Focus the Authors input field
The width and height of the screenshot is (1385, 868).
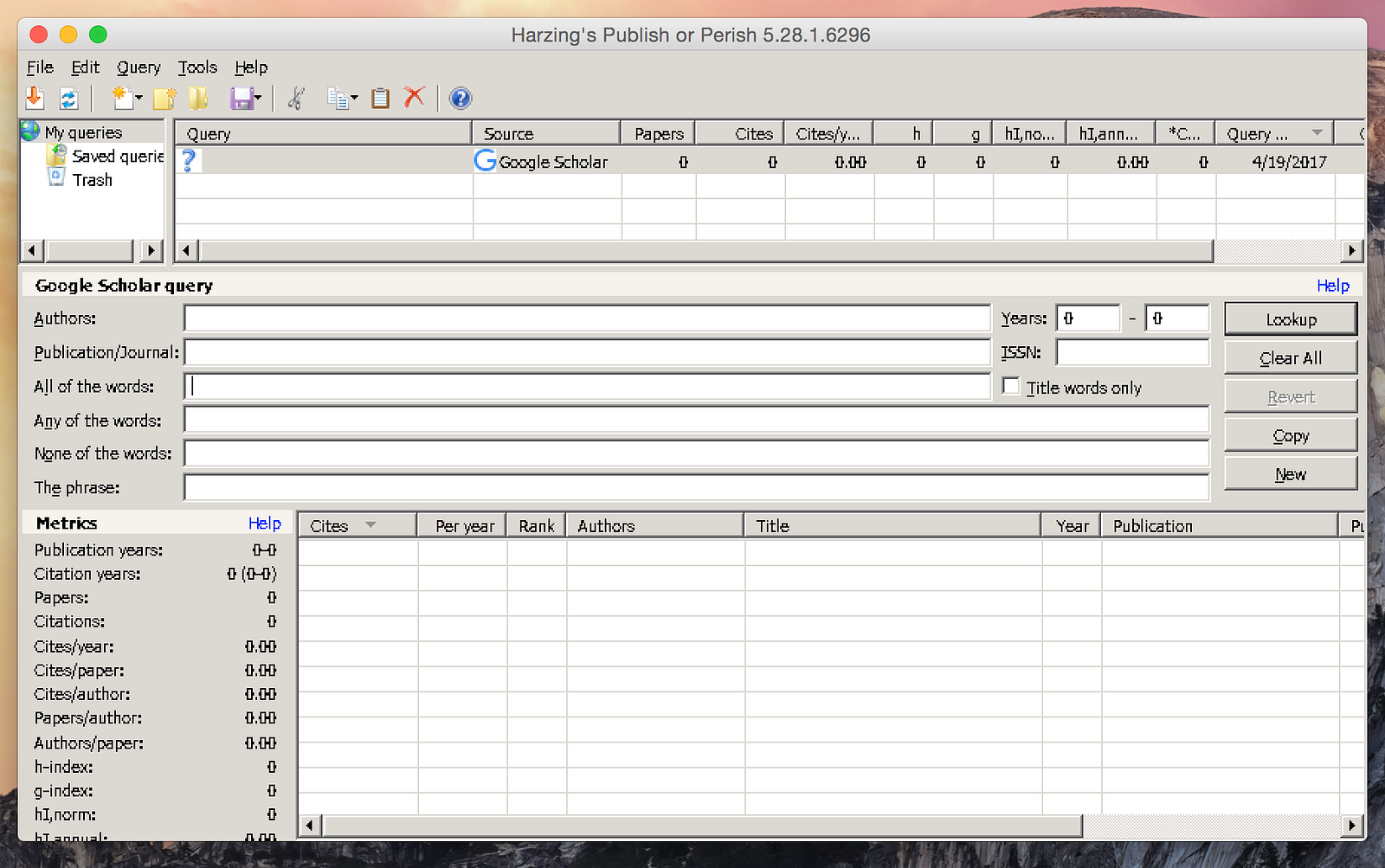[587, 318]
